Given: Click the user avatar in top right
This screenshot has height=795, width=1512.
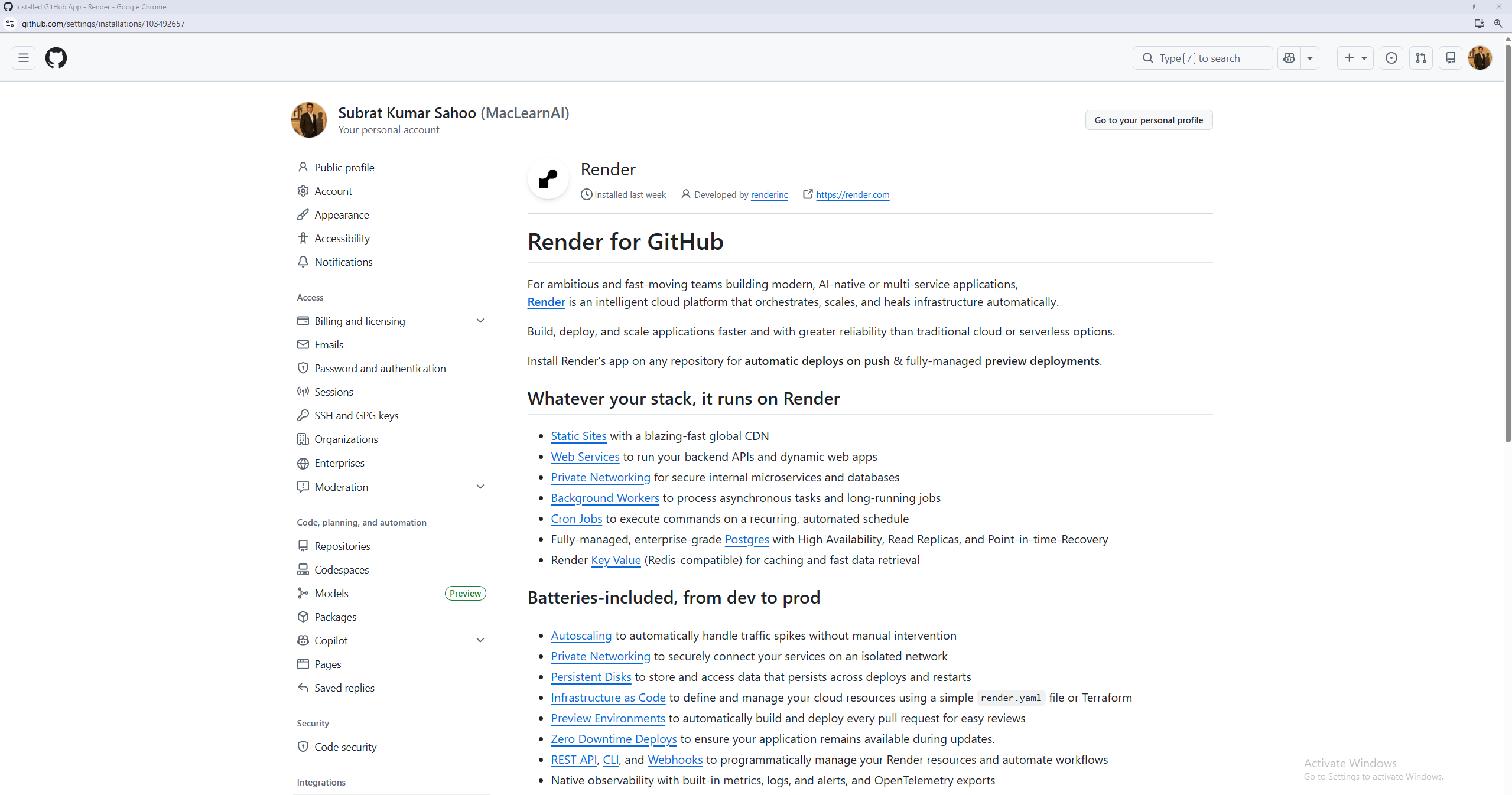Looking at the screenshot, I should coord(1480,58).
